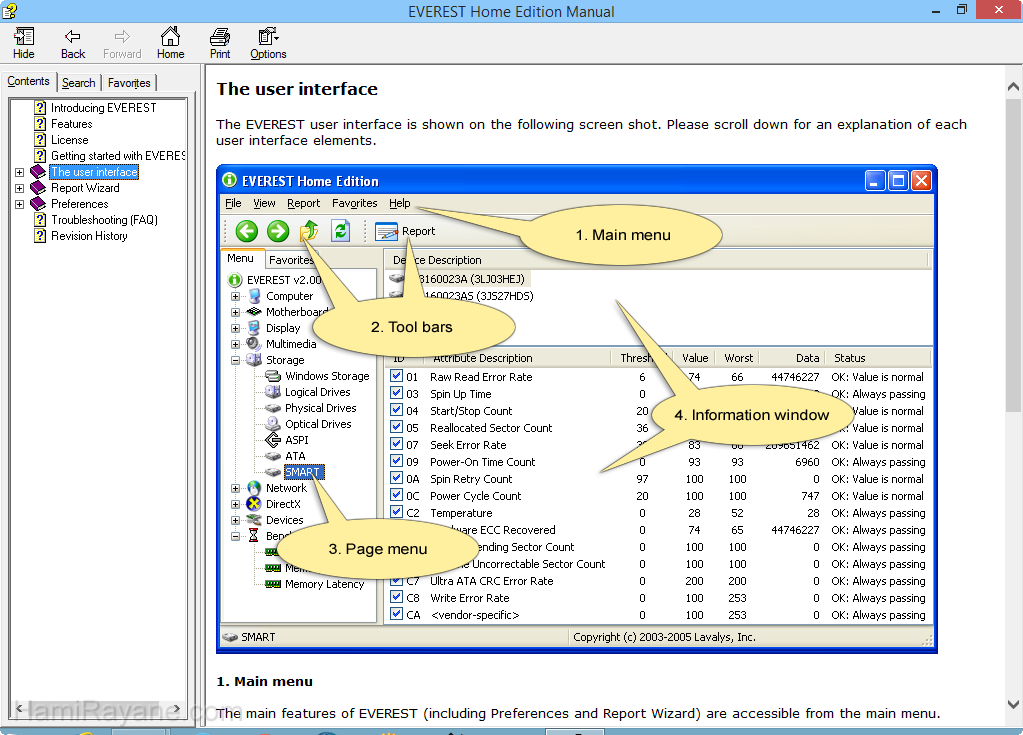Click the Forward arrow in the help toolbar
Viewport: 1023px width, 735px height.
click(x=122, y=44)
